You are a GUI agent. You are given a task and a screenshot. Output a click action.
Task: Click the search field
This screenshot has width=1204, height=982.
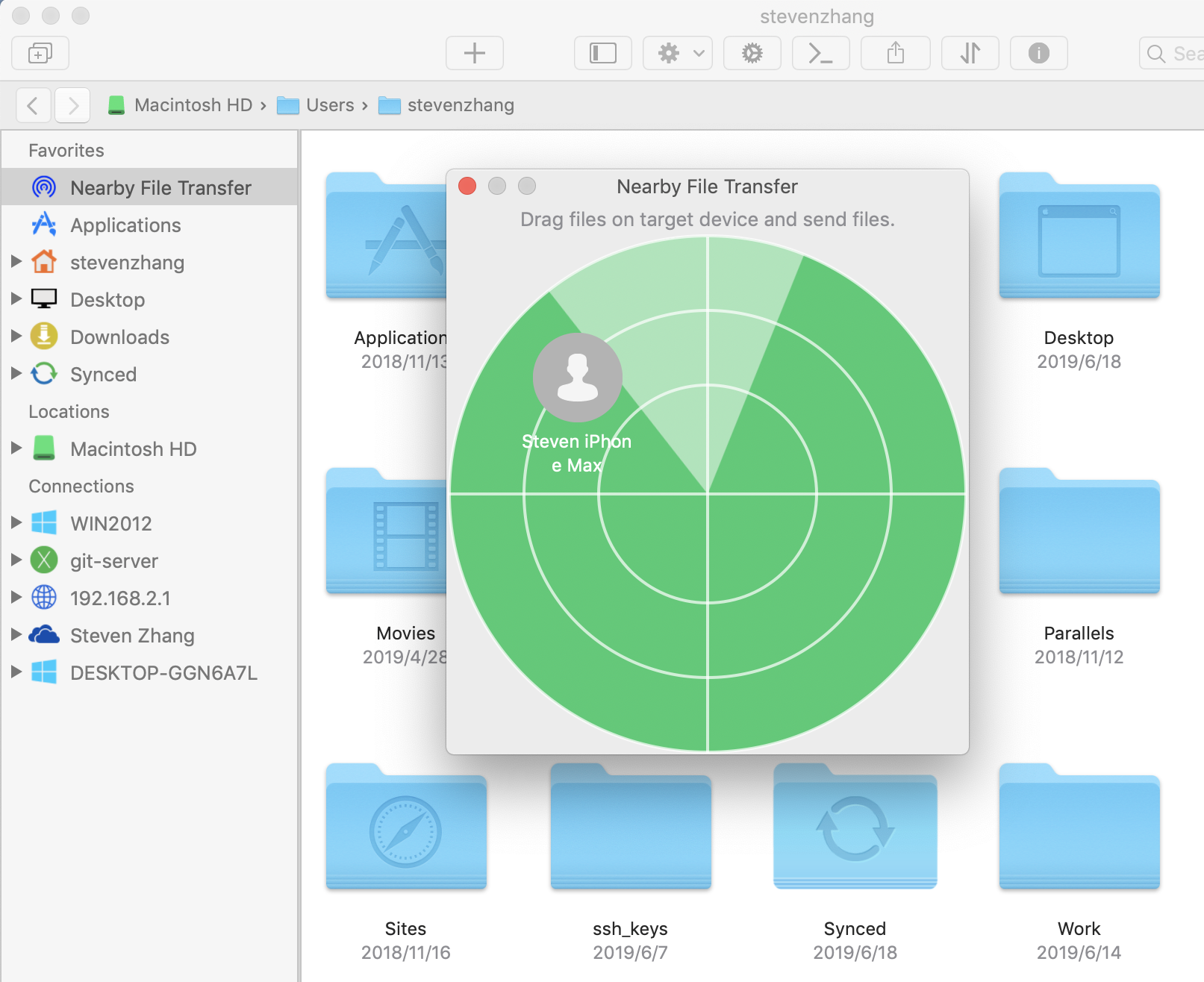coord(1172,53)
